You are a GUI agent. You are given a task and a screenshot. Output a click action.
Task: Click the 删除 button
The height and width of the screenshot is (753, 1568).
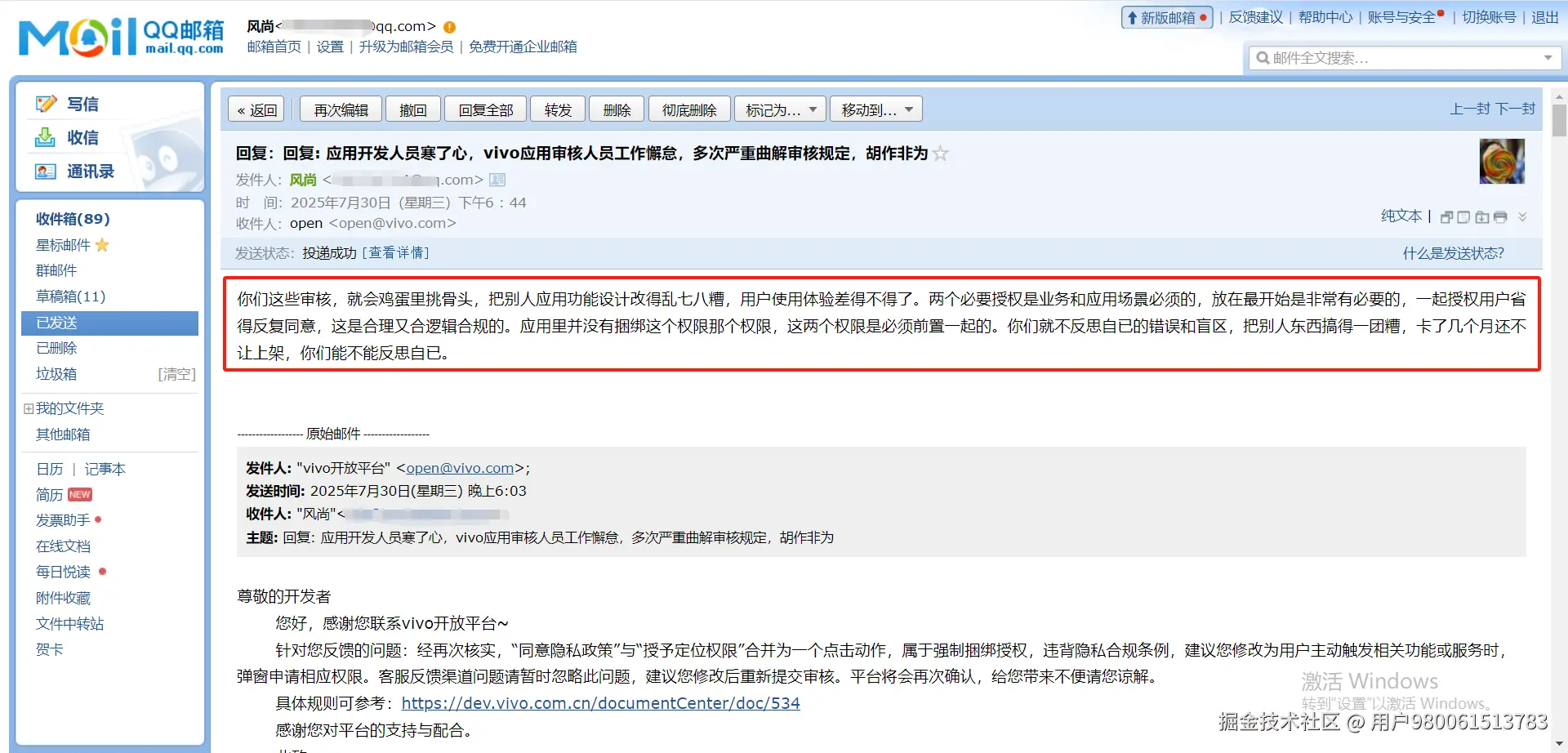(x=617, y=109)
